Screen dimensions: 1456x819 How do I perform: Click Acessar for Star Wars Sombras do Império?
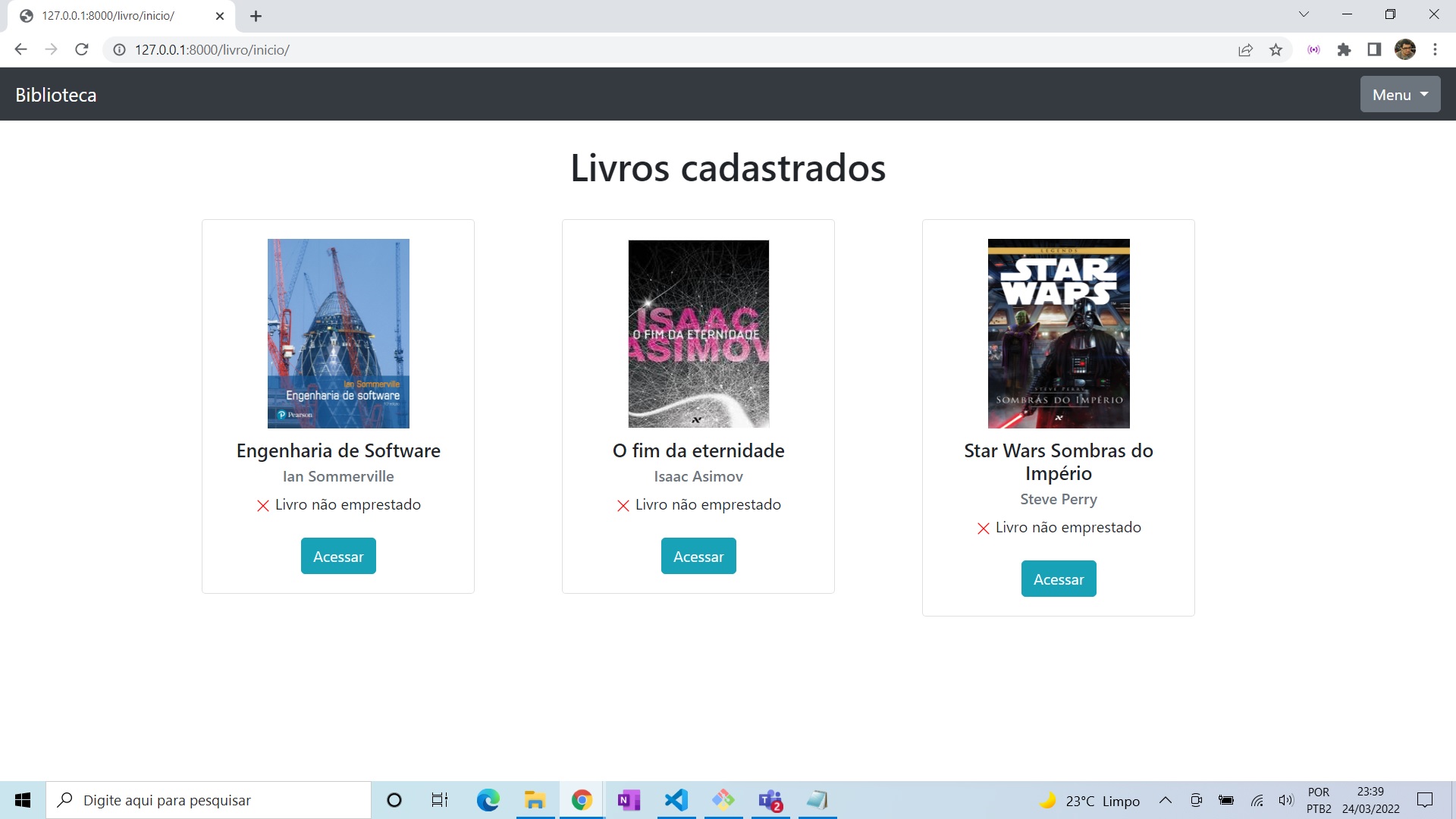[1058, 578]
